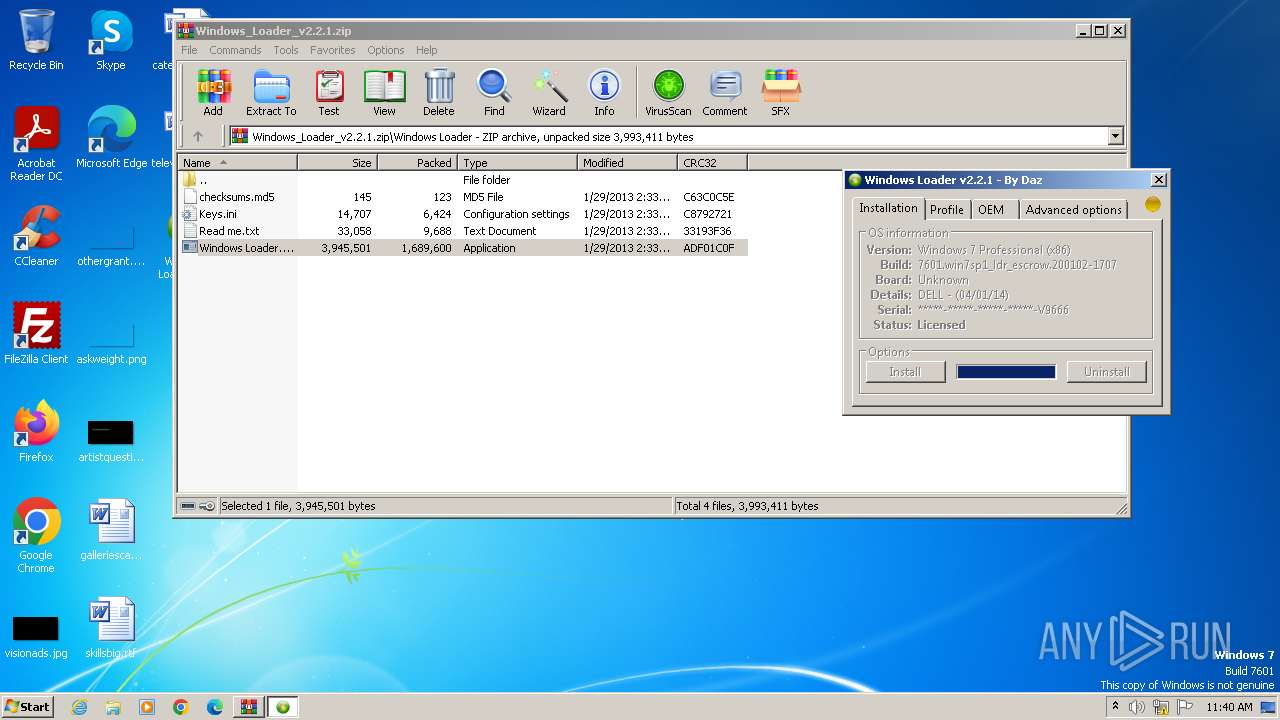Select the Keys.ini file row
The image size is (1280, 720).
(x=463, y=214)
